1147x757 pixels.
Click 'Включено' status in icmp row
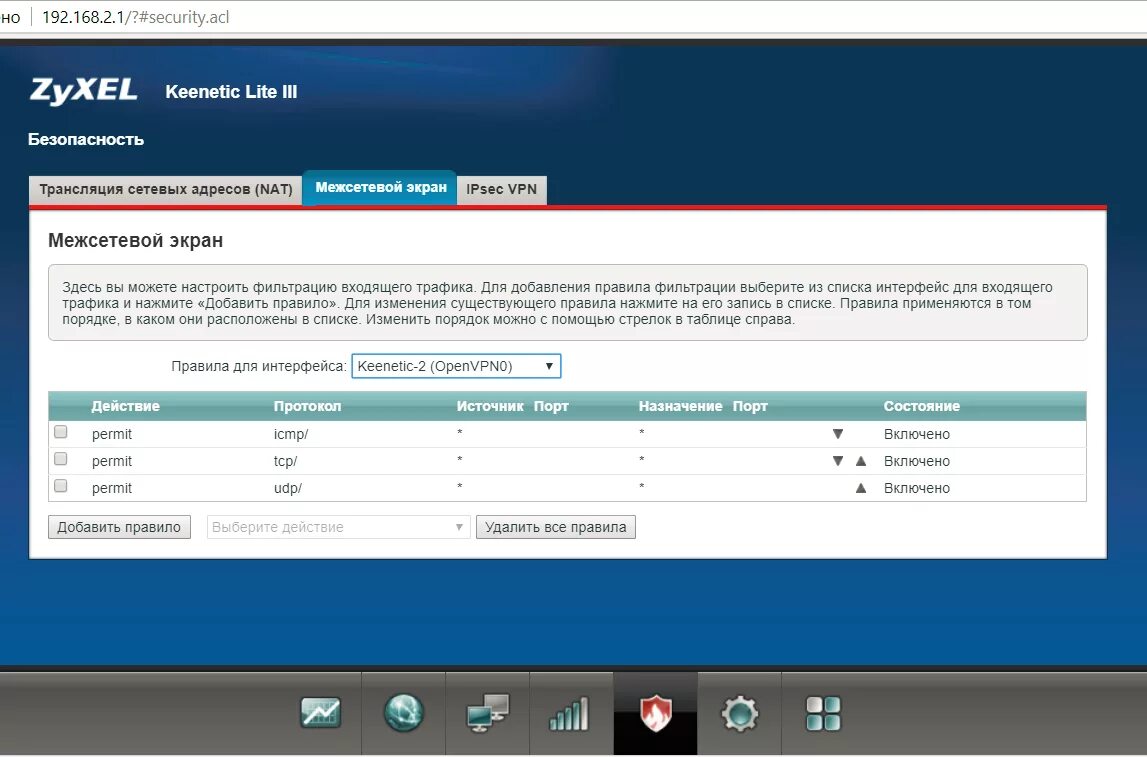(x=917, y=434)
